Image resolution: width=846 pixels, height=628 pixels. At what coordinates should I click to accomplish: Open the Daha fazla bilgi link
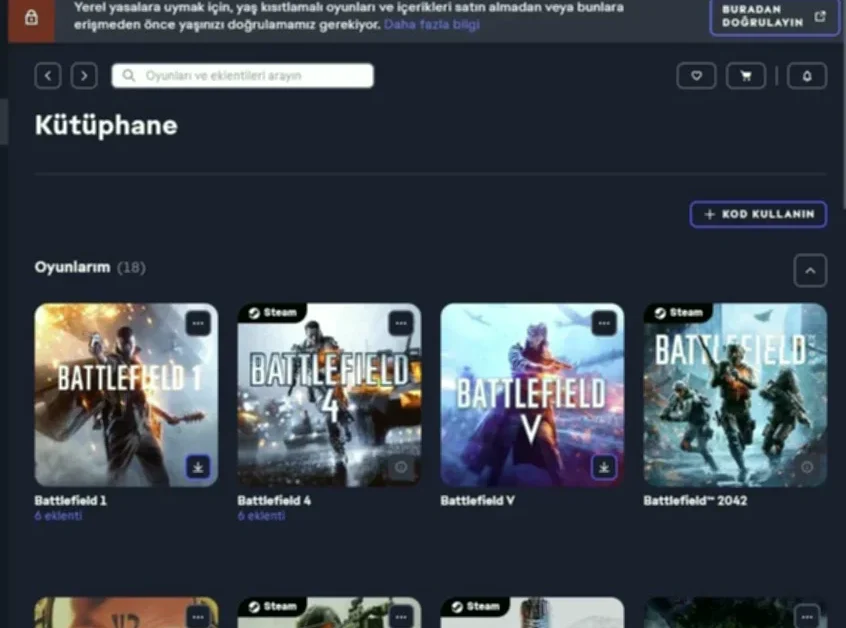tap(431, 24)
